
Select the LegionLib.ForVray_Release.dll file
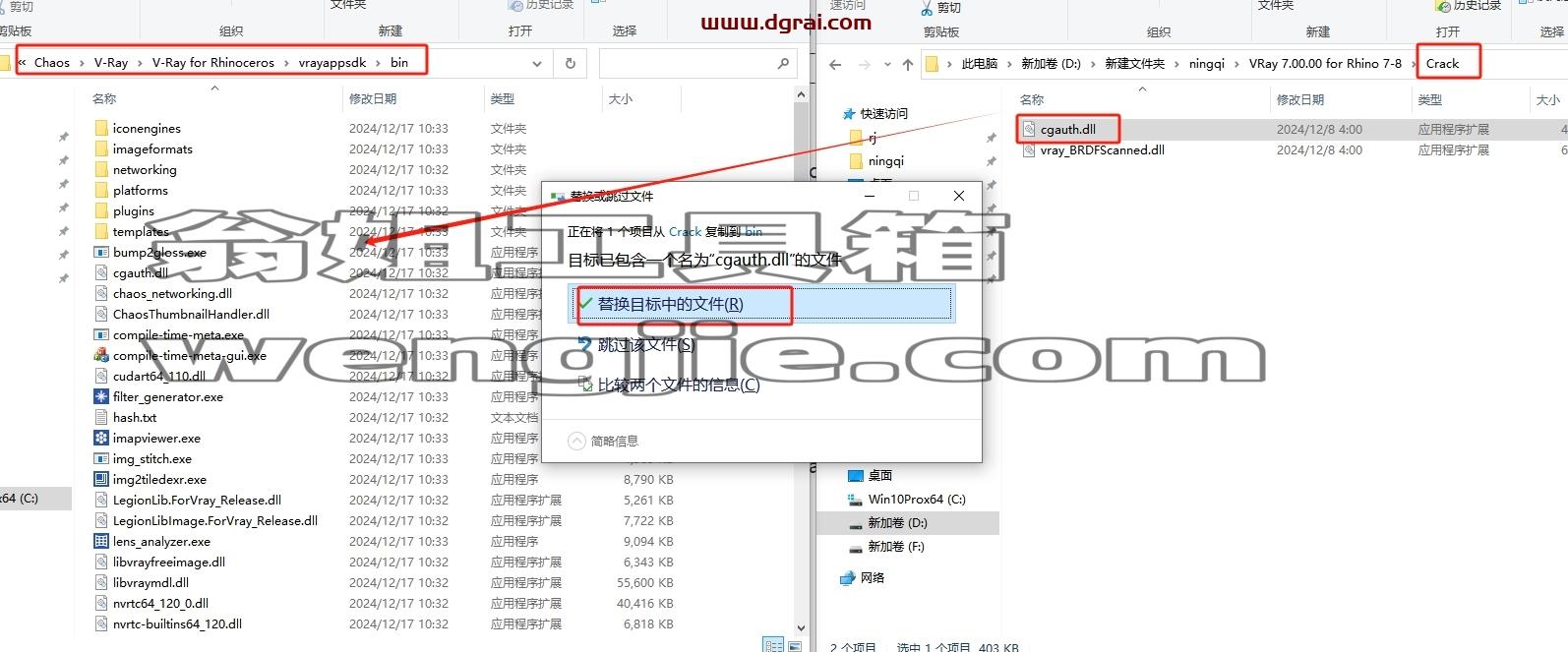pos(197,500)
